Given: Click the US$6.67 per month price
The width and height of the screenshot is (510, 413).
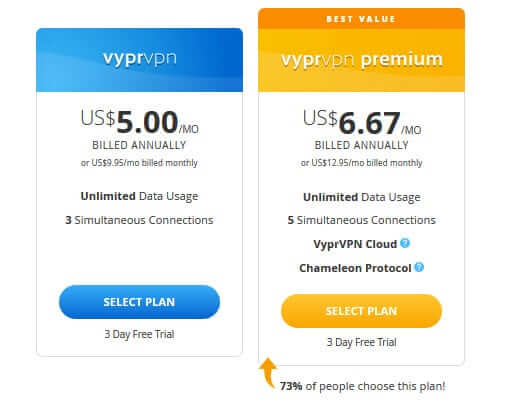Looking at the screenshot, I should pos(362,123).
